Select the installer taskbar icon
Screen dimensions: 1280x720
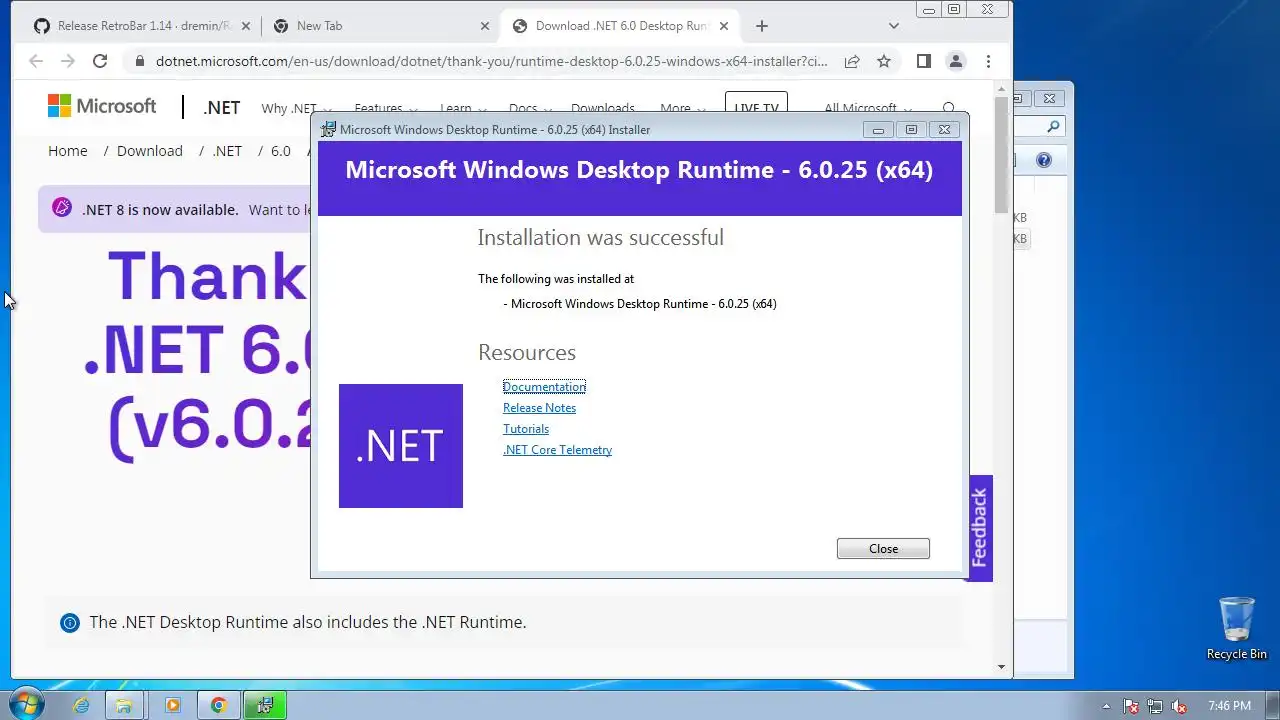265,706
